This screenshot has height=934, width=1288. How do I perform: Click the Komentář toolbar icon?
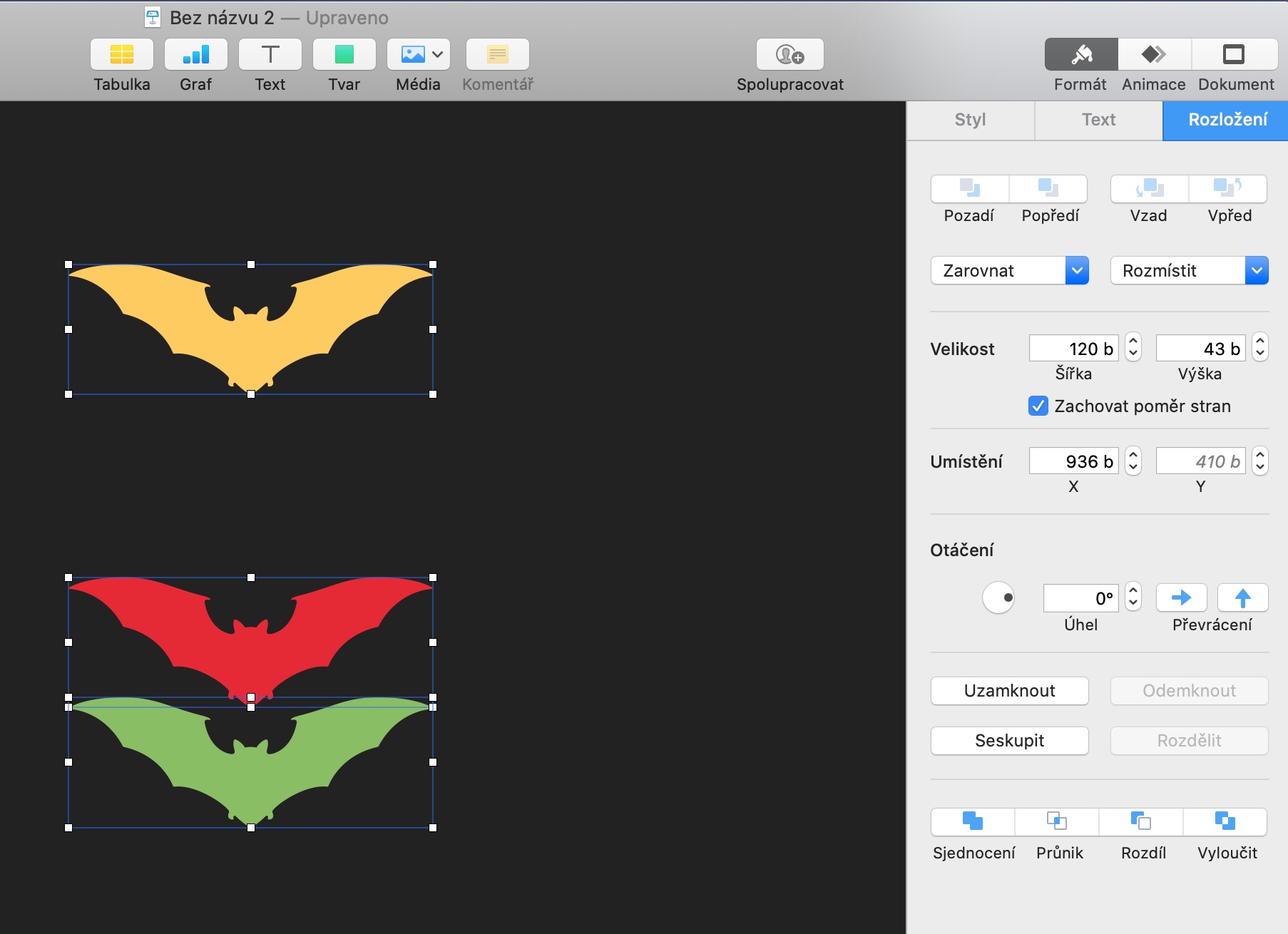498,54
